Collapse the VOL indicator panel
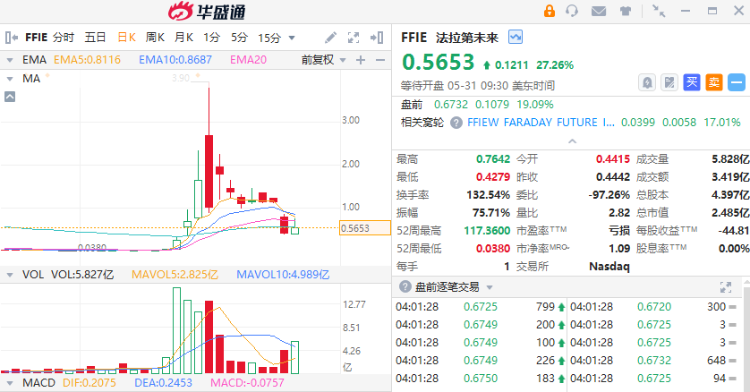This screenshot has height=392, width=750. tap(10, 275)
